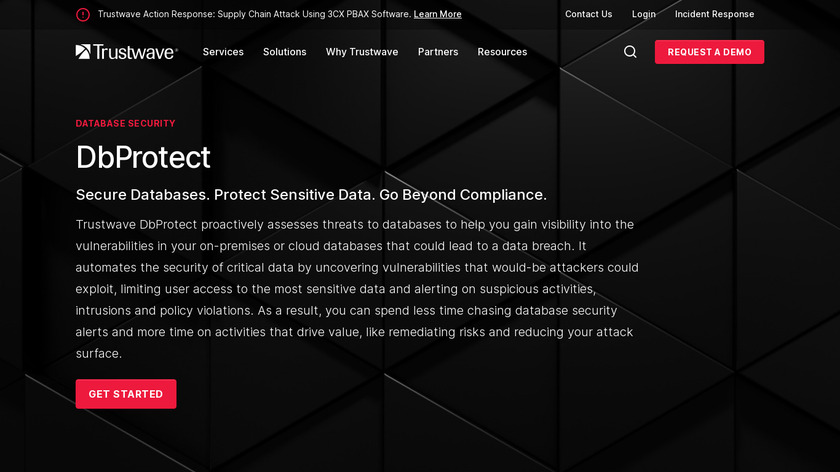Expand the Partners menu
This screenshot has height=472, width=840.
pyautogui.click(x=438, y=52)
